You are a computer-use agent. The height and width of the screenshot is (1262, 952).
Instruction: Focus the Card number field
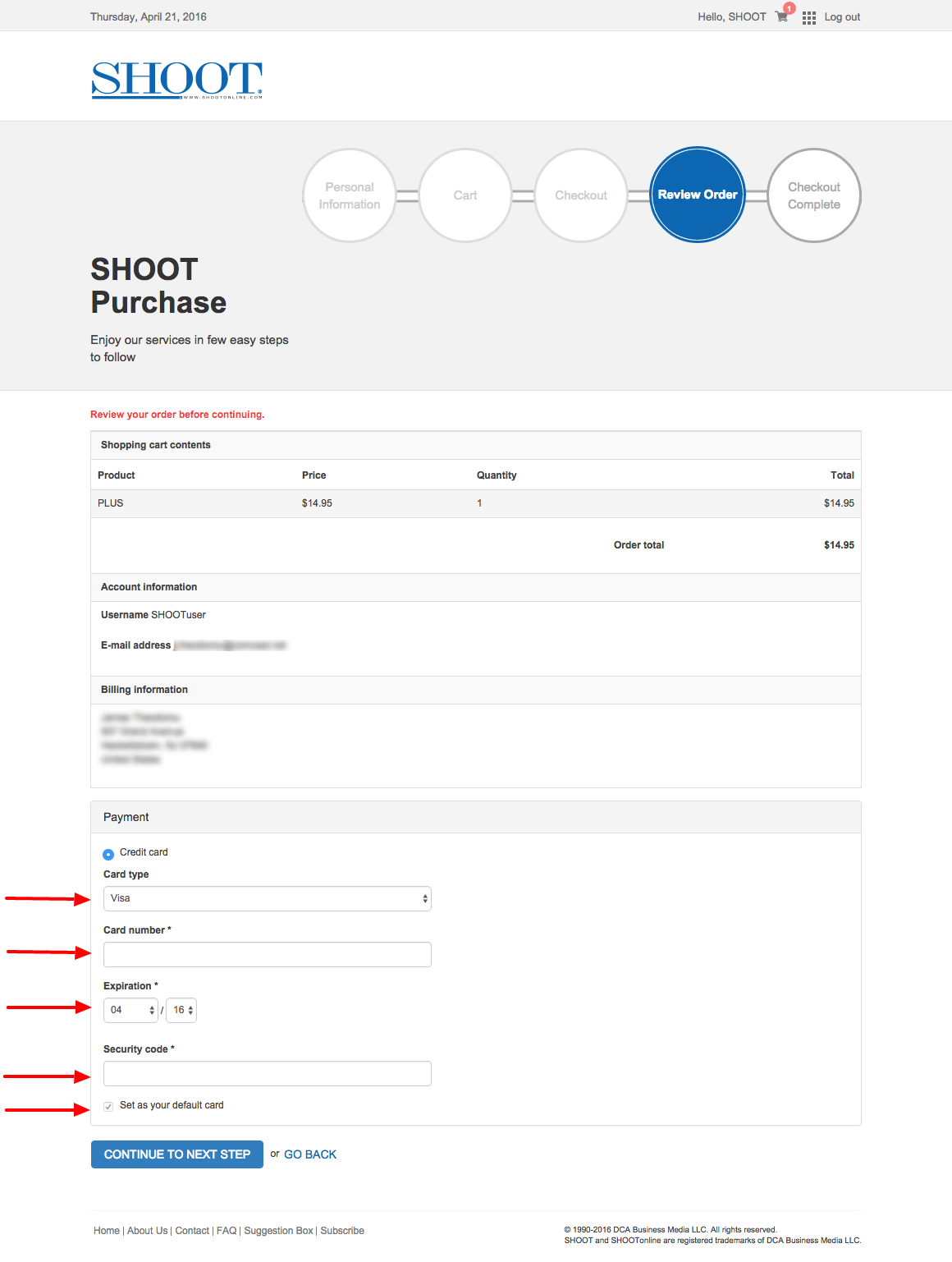click(x=268, y=954)
